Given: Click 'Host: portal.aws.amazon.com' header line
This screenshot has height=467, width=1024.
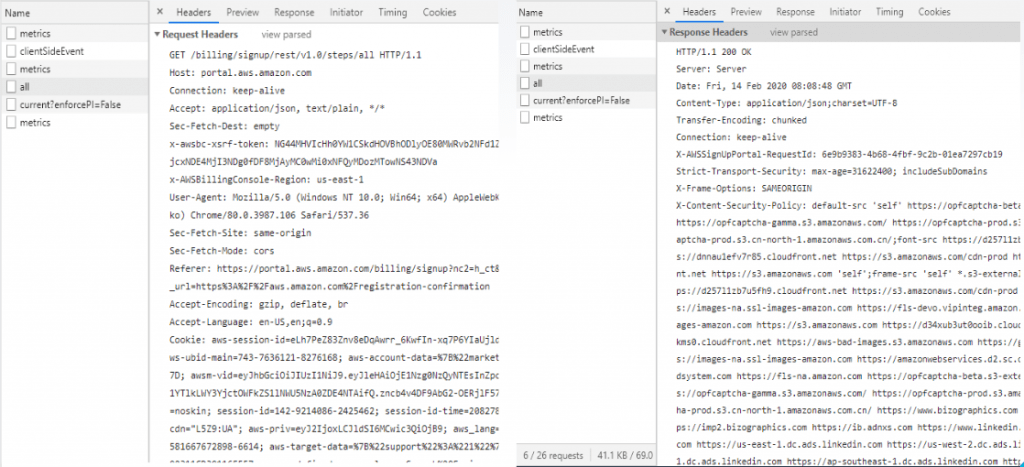Looking at the screenshot, I should [x=240, y=73].
